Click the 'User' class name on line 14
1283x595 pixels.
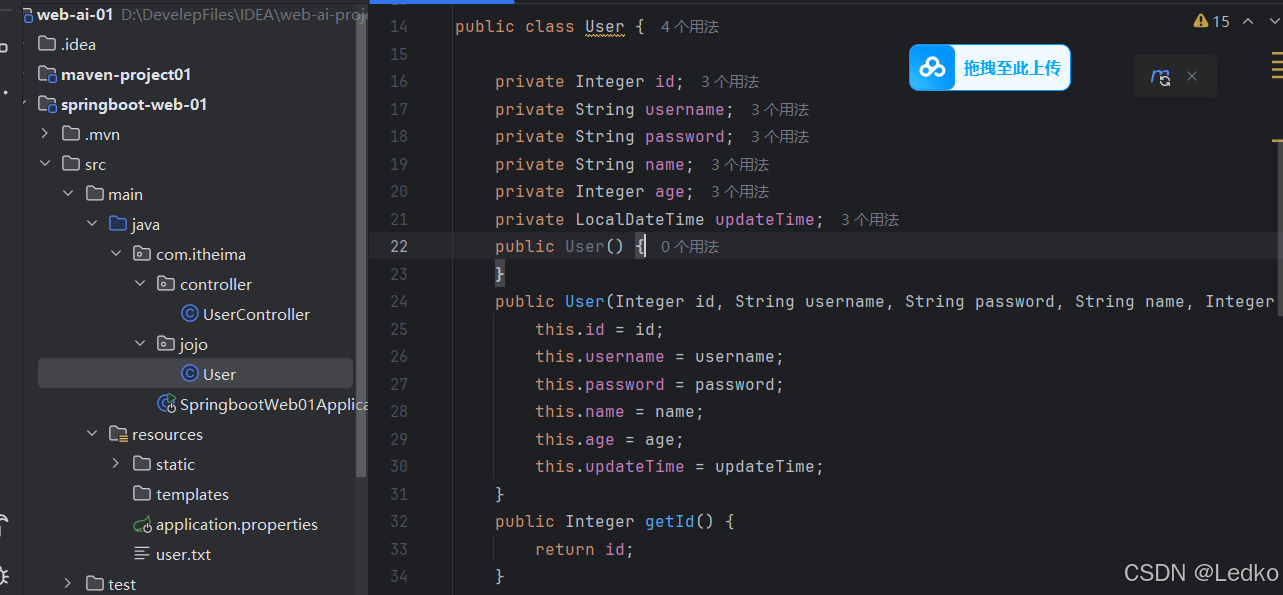click(605, 27)
